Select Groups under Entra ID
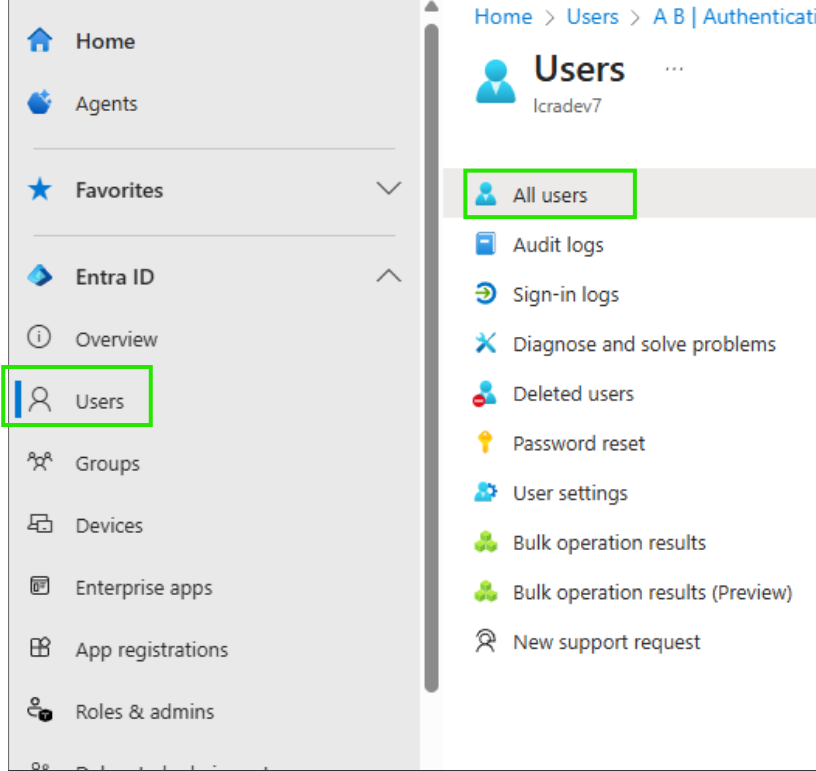Screen dimensions: 816x771 (x=108, y=464)
